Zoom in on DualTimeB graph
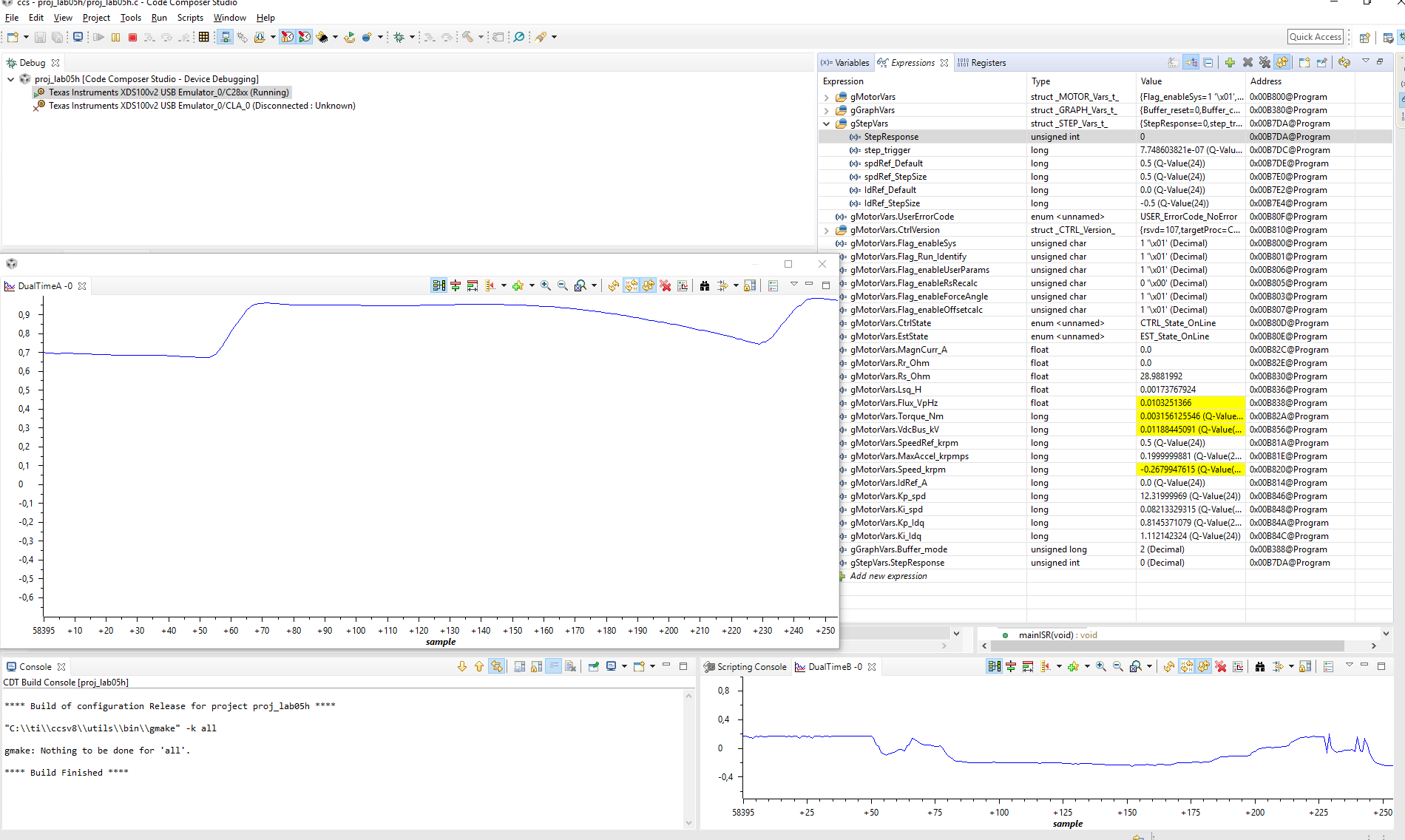This screenshot has height=840, width=1405. coord(1101,666)
